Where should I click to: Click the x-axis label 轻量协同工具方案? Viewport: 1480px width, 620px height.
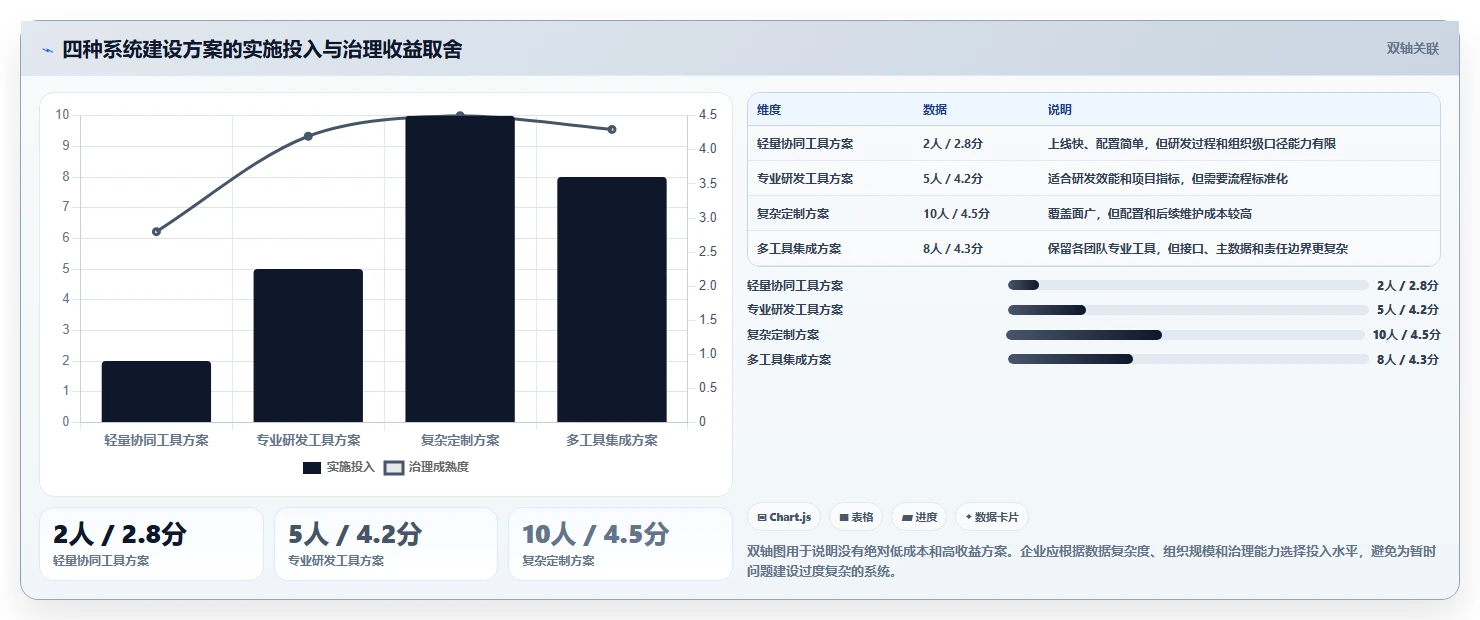click(x=156, y=440)
